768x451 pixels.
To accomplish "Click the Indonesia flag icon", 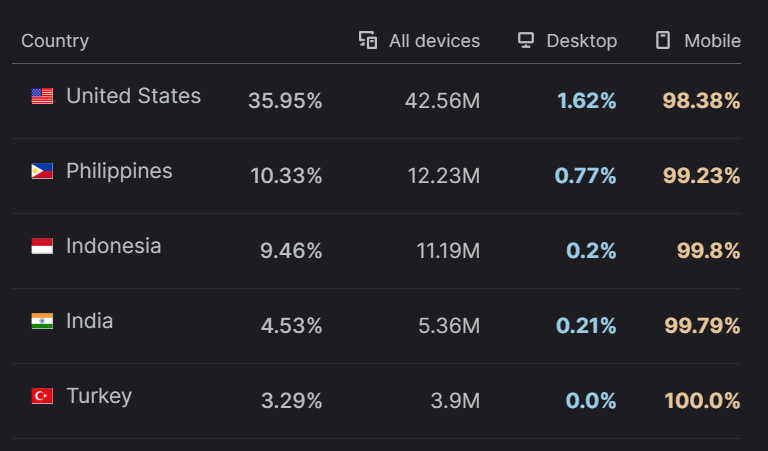I will point(42,246).
